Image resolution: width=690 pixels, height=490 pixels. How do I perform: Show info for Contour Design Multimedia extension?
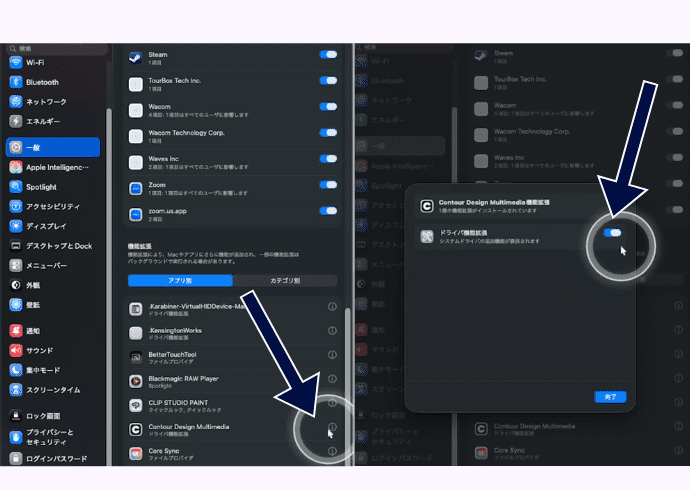pyautogui.click(x=332, y=428)
